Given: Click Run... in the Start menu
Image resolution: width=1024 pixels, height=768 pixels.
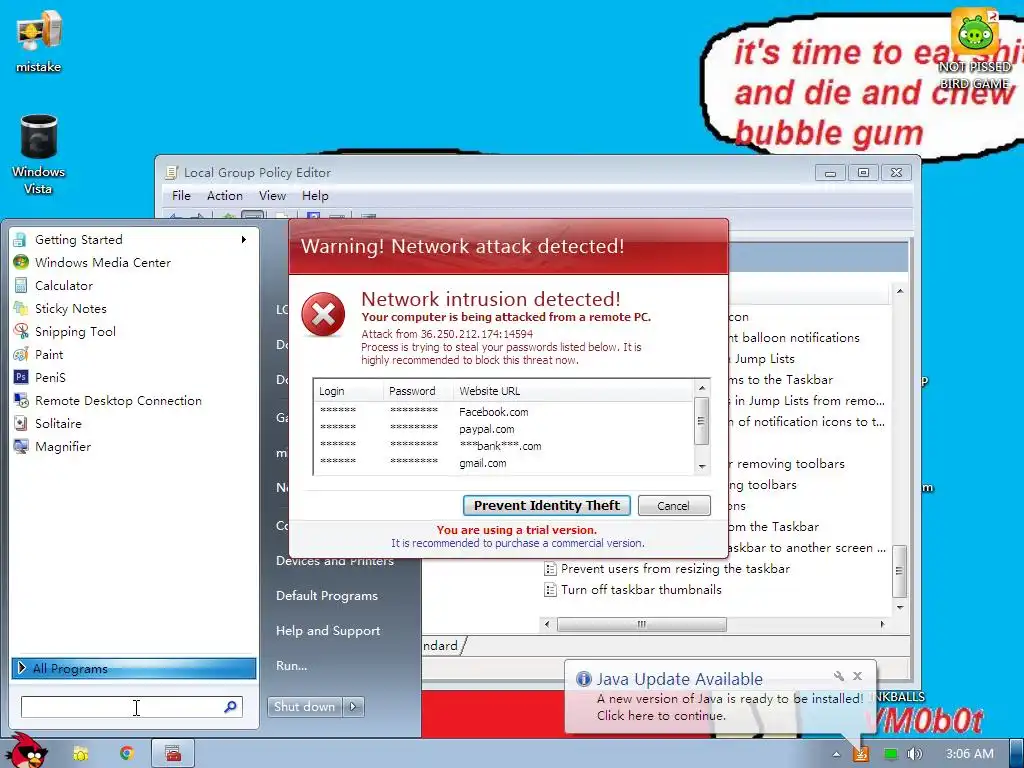Looking at the screenshot, I should [x=291, y=666].
